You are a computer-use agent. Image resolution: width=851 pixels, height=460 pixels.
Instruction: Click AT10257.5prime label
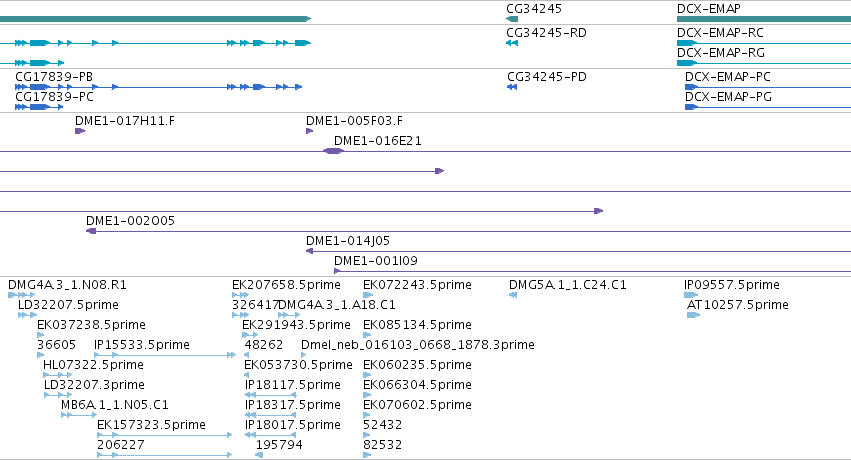click(738, 305)
